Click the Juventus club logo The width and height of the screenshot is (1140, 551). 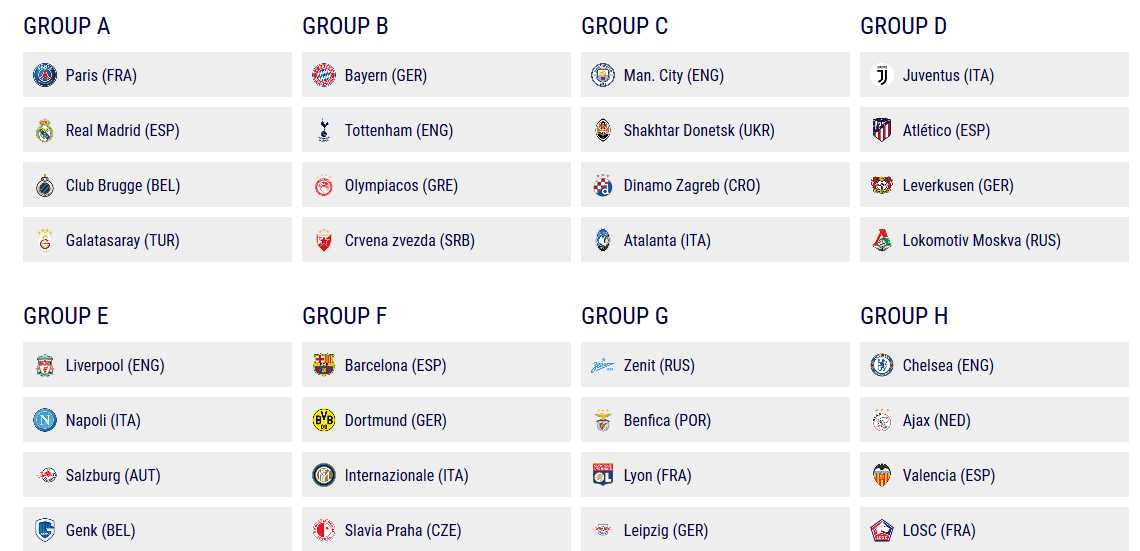[881, 75]
